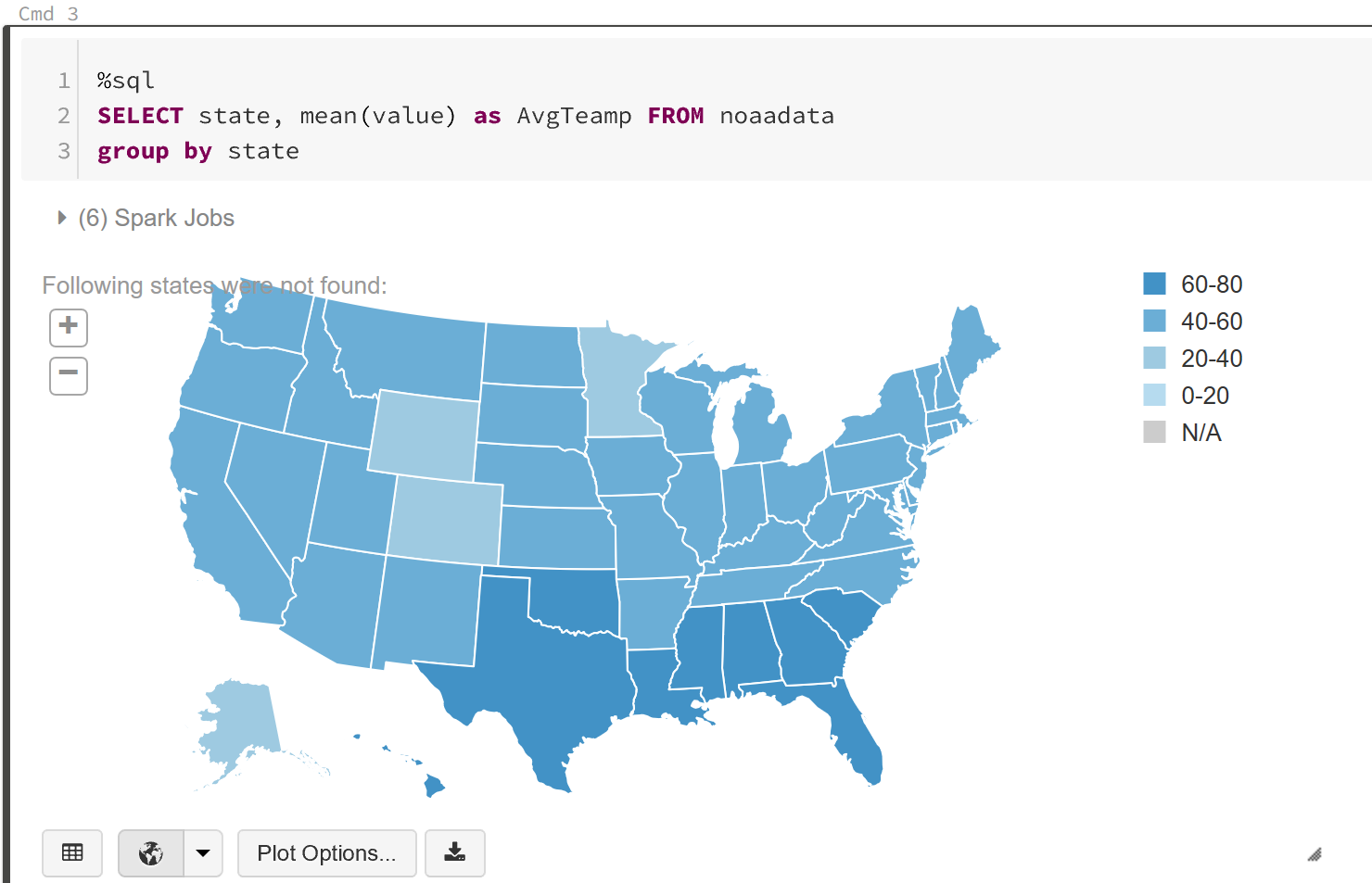Select the world map visualization icon
Image resolution: width=1372 pixels, height=883 pixels.
coord(153,852)
